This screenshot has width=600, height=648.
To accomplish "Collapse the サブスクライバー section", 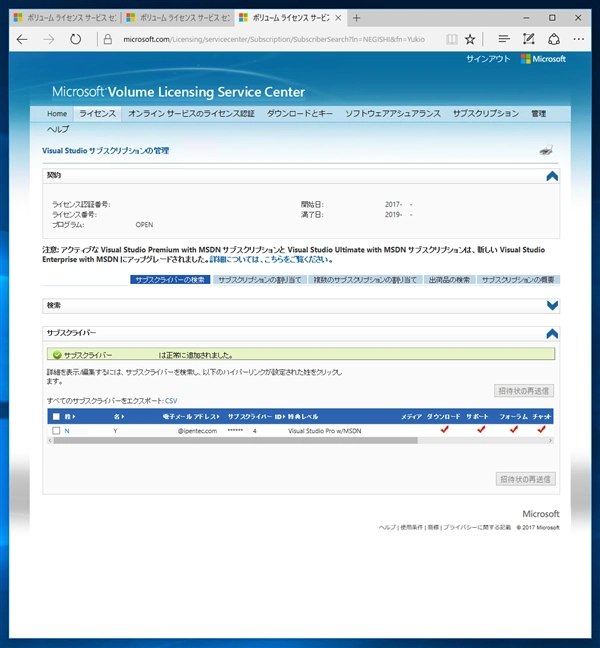I will (x=552, y=334).
